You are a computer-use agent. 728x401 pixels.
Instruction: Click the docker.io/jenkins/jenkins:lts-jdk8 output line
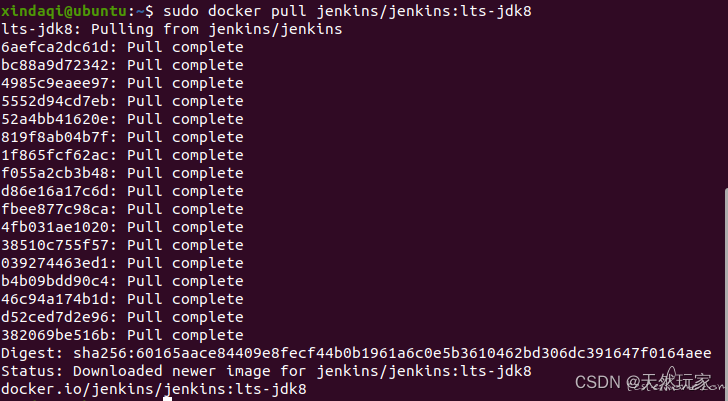pyautogui.click(x=154, y=389)
